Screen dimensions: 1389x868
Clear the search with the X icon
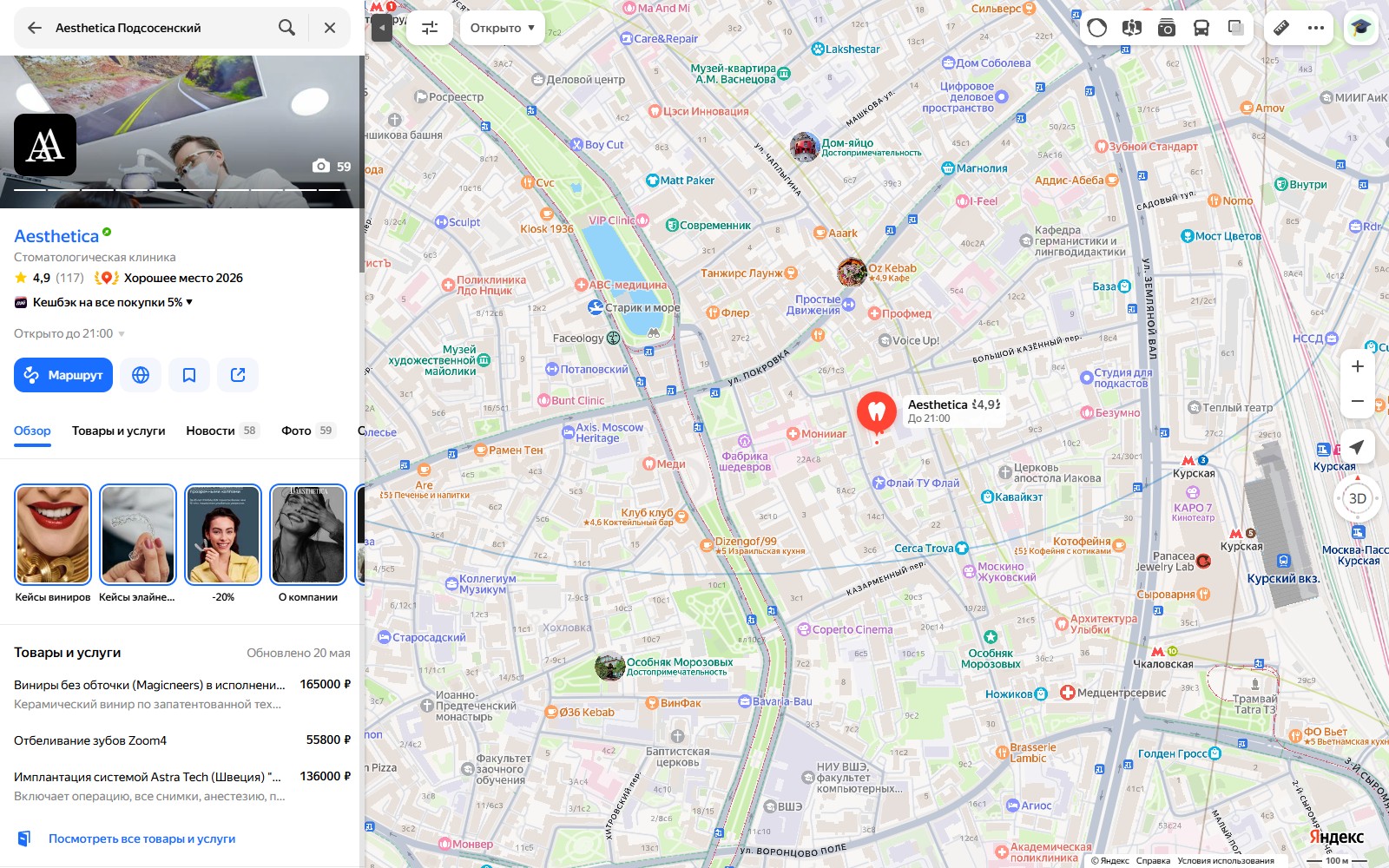[x=330, y=28]
